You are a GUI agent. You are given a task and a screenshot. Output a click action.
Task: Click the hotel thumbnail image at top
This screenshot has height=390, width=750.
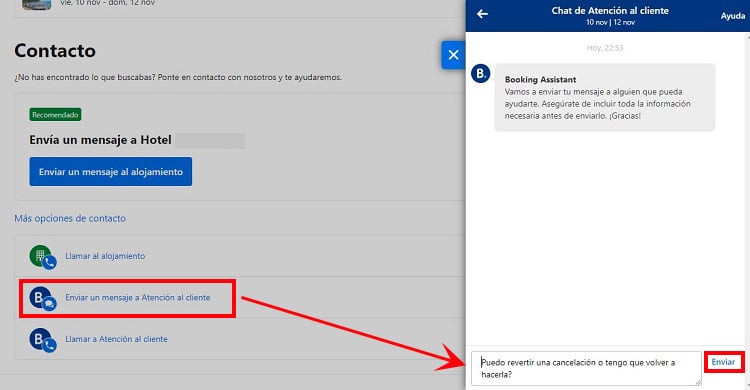coord(37,4)
